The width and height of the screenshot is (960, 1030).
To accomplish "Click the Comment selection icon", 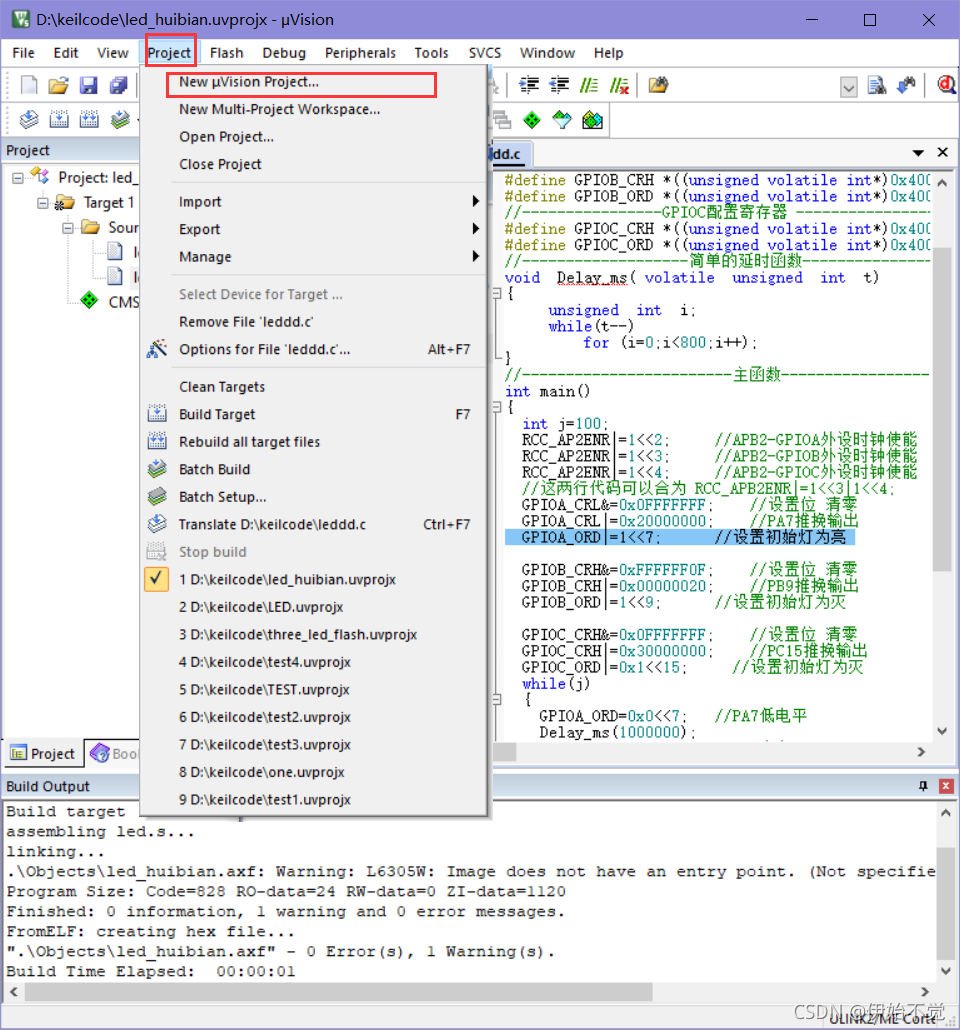I will [589, 85].
